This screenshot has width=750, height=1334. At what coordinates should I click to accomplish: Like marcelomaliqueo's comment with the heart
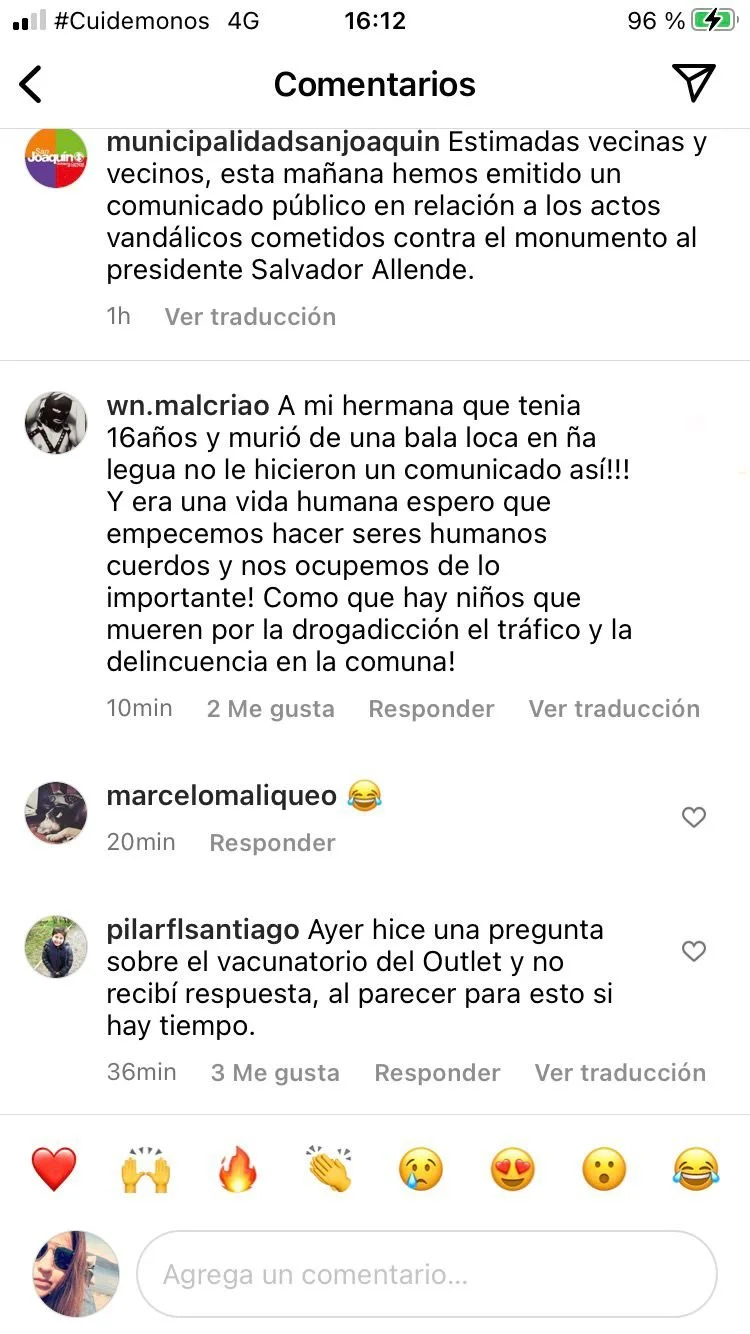pos(693,817)
